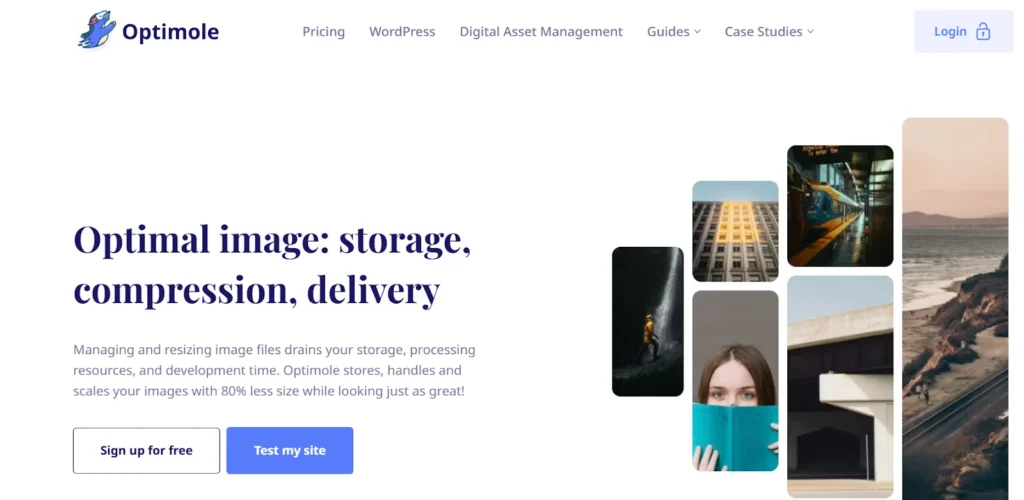Viewport: 1024px width, 500px height.
Task: Expand the Case Studies dropdown chevron
Action: 810,31
